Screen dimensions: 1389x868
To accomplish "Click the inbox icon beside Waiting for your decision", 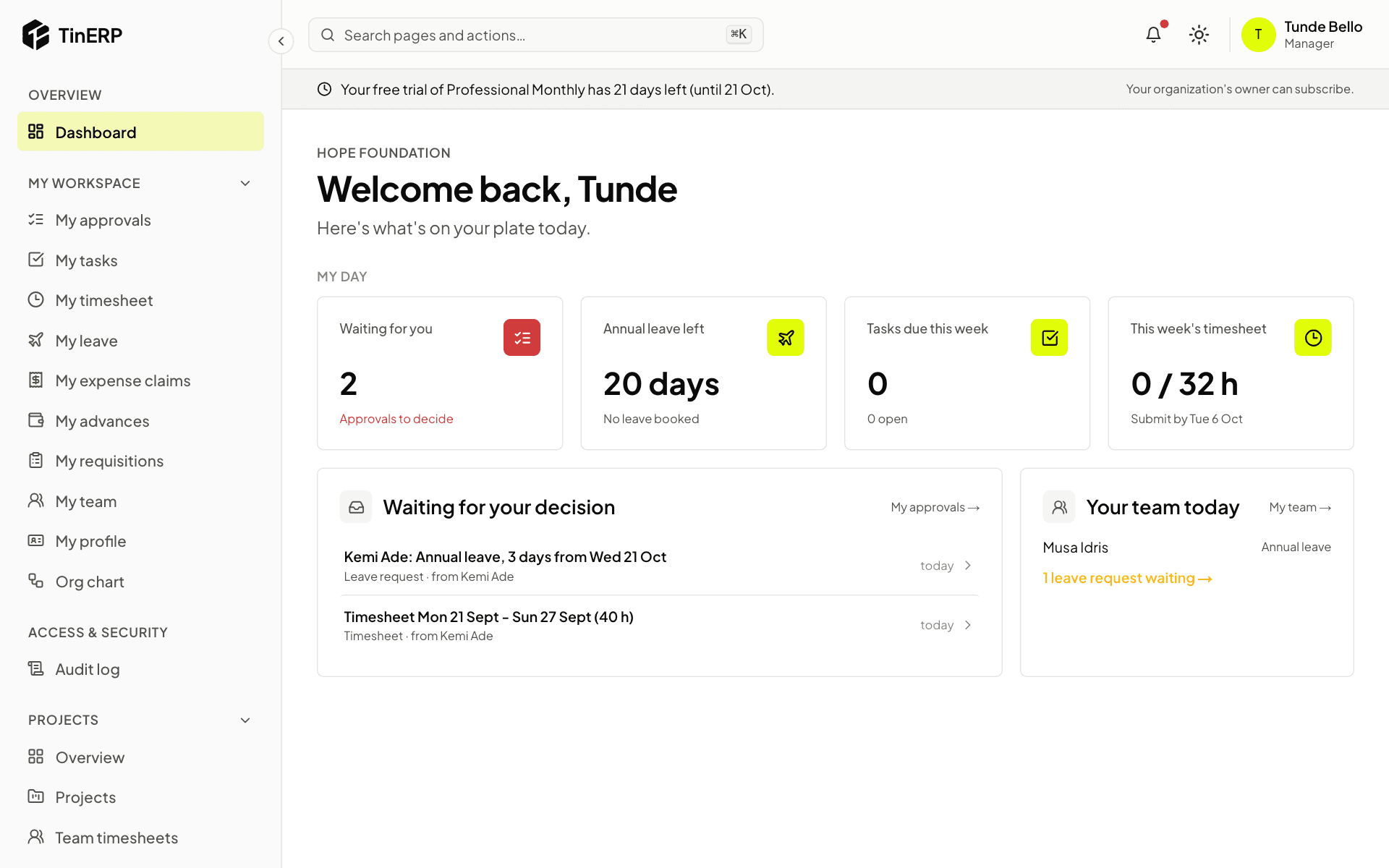I will click(x=356, y=507).
